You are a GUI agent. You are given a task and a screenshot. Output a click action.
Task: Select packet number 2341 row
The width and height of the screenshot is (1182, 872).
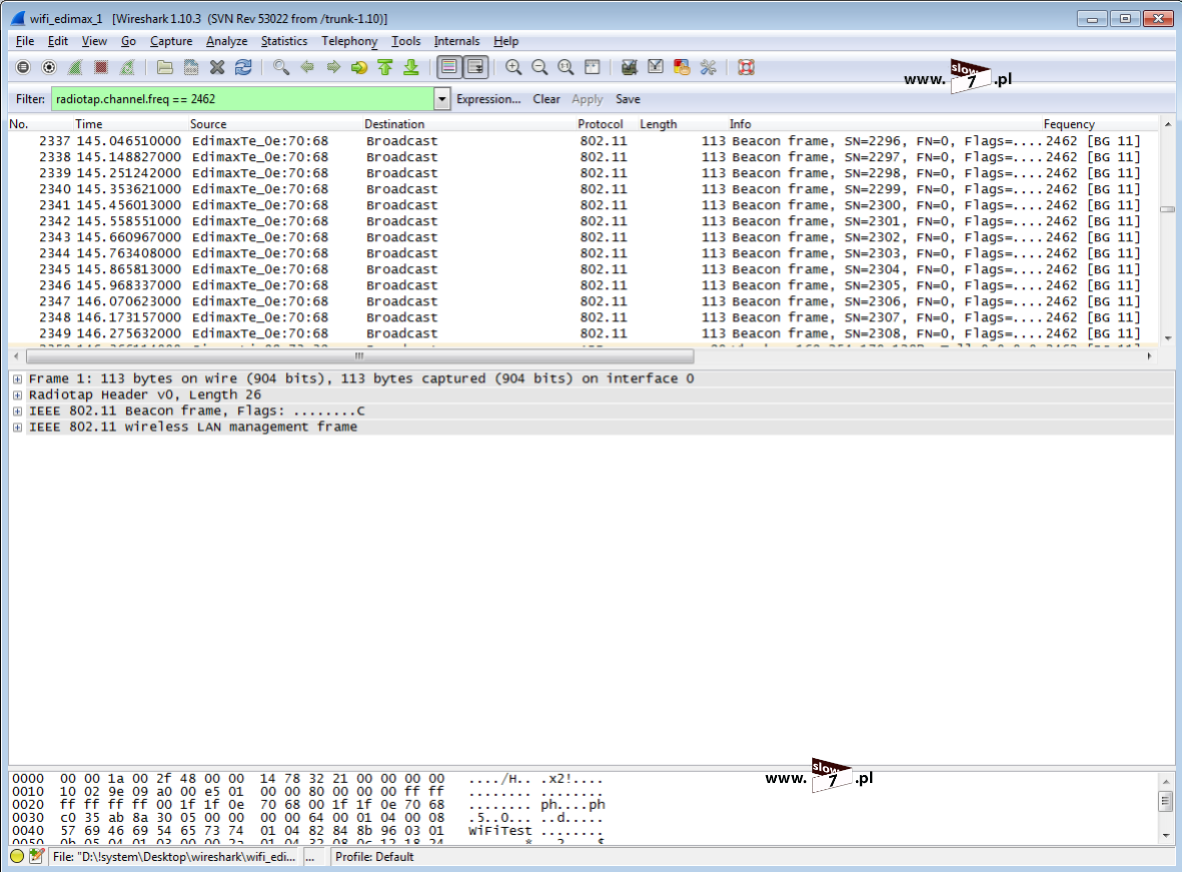point(583,205)
